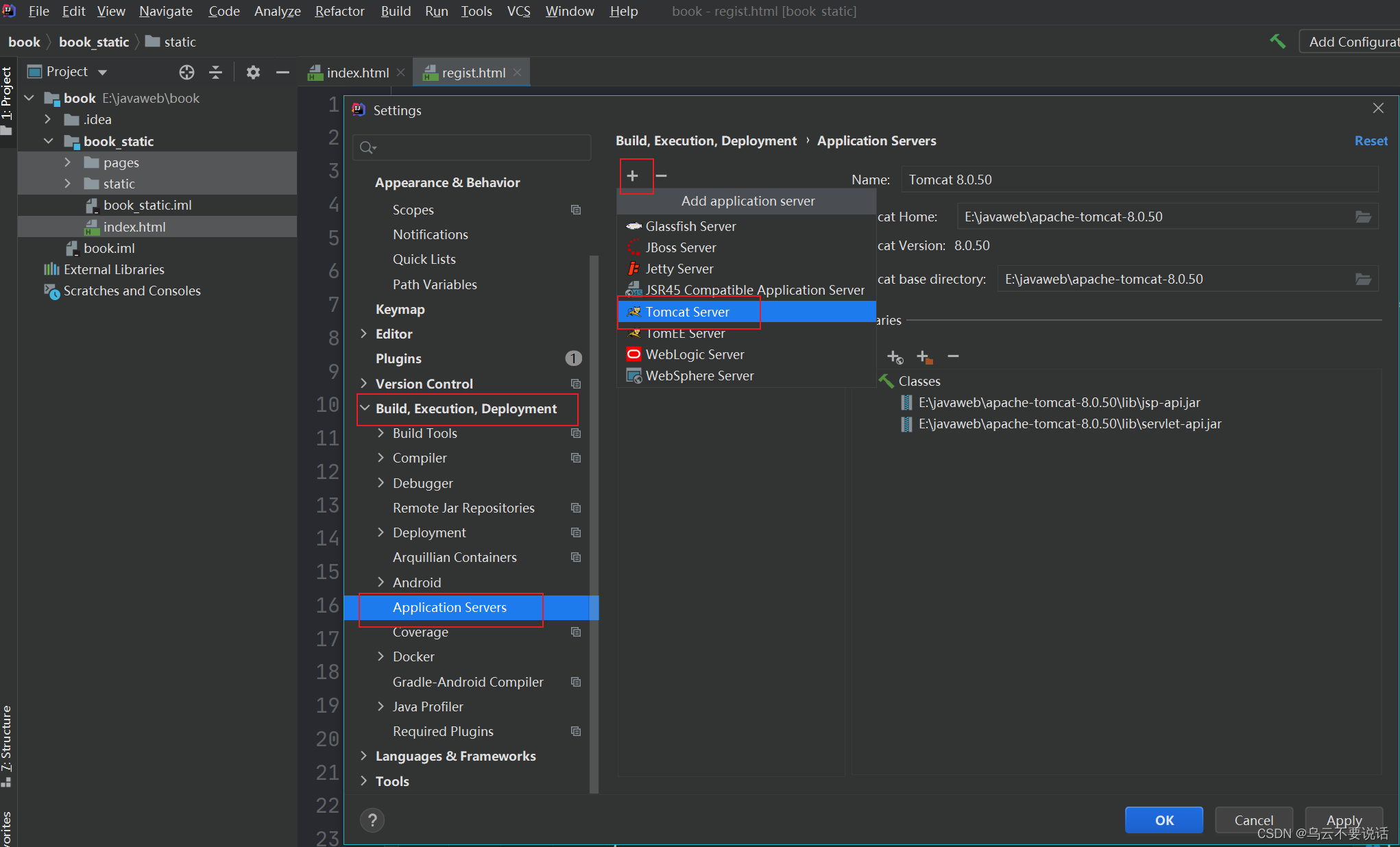Viewport: 1400px width, 847px height.
Task: Click the Tomcat Home path field
Action: click(x=1155, y=217)
